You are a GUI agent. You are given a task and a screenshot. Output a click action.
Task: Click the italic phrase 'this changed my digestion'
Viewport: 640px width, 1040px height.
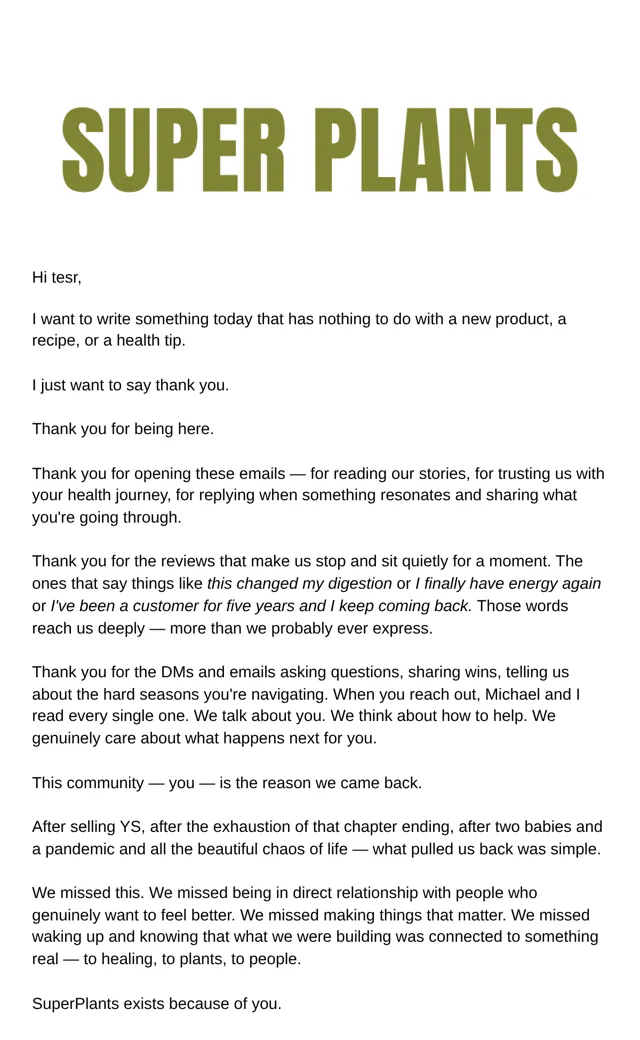coord(299,584)
